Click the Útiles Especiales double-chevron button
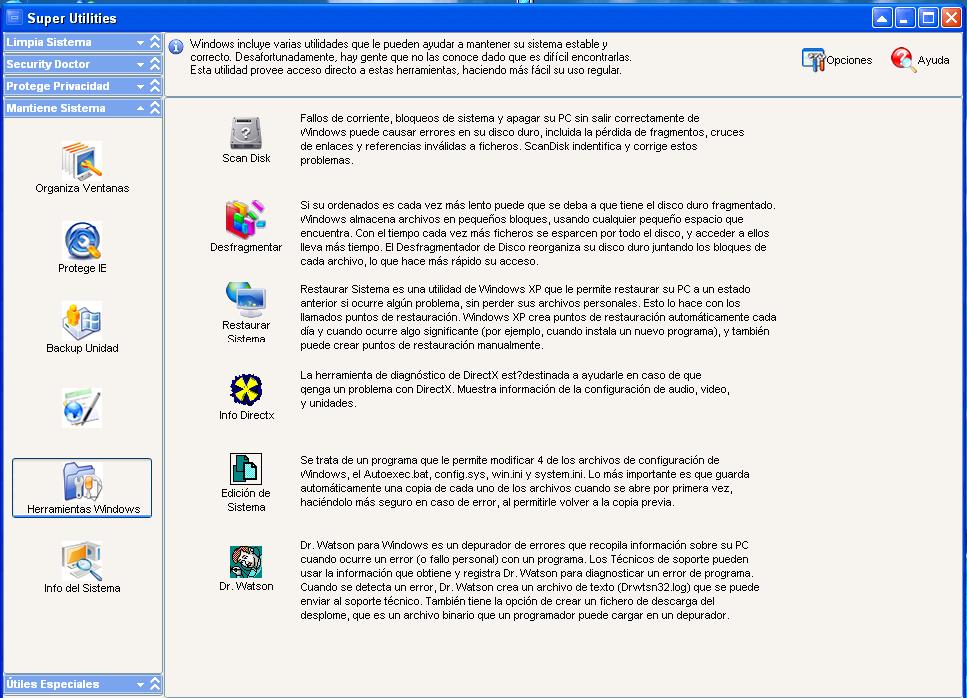Image resolution: width=967 pixels, height=698 pixels. [155, 684]
